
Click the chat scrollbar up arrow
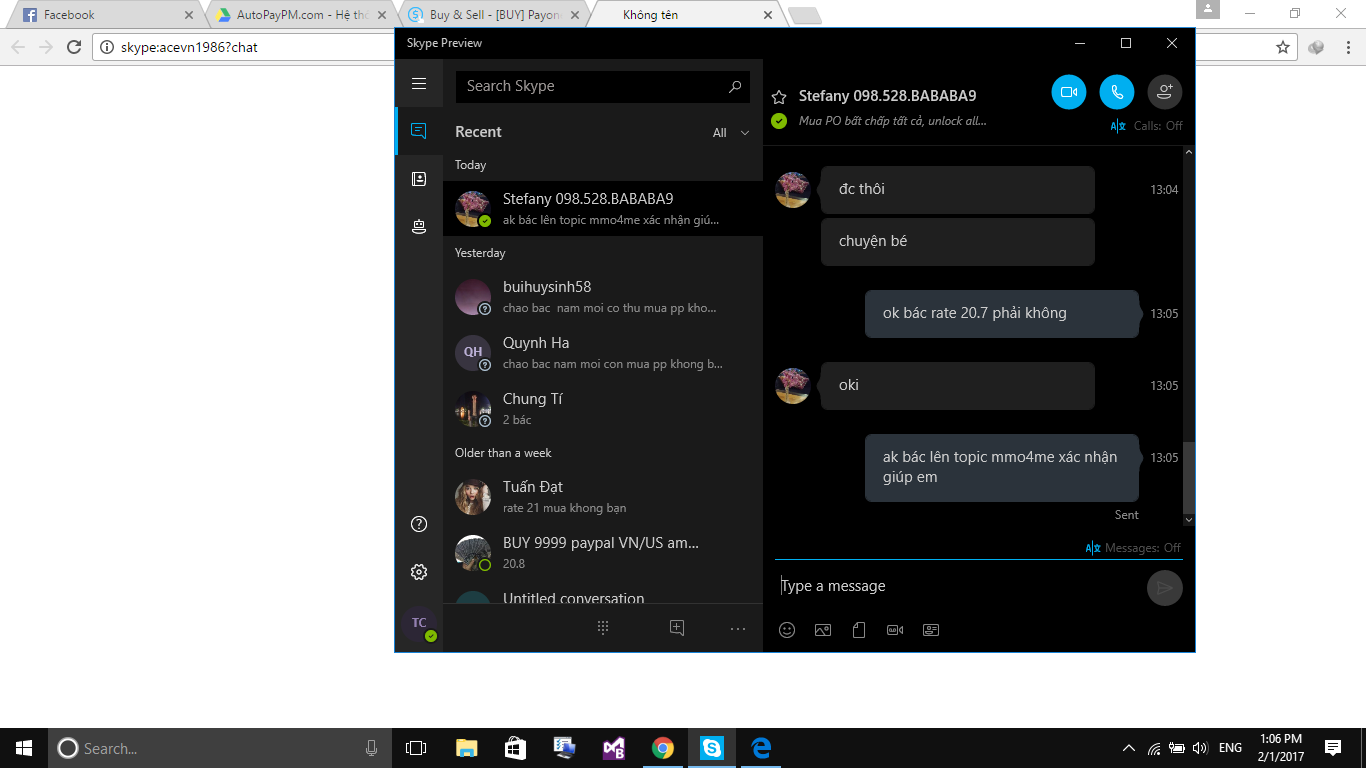pyautogui.click(x=1189, y=152)
